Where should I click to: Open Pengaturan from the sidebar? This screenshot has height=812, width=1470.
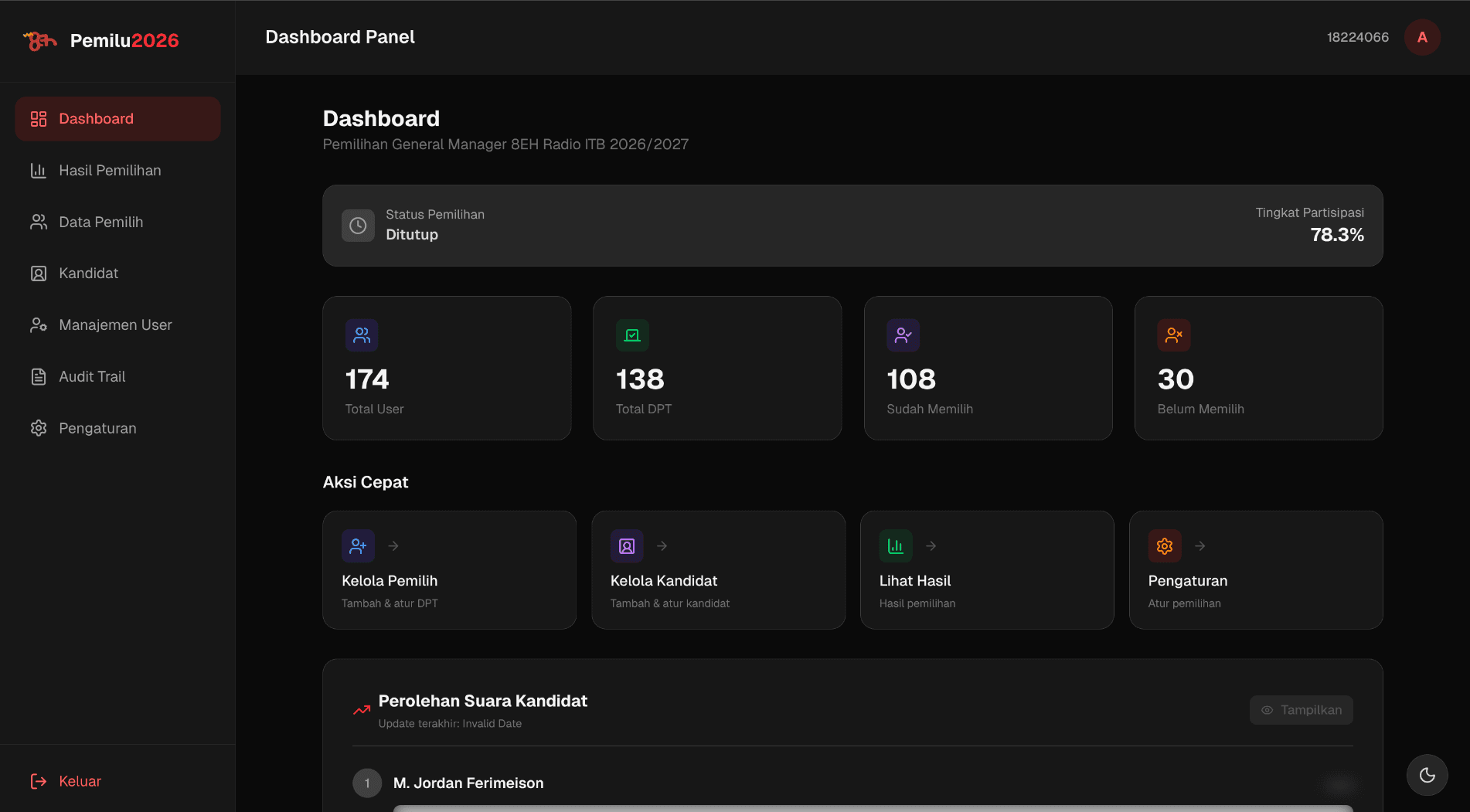(x=117, y=428)
